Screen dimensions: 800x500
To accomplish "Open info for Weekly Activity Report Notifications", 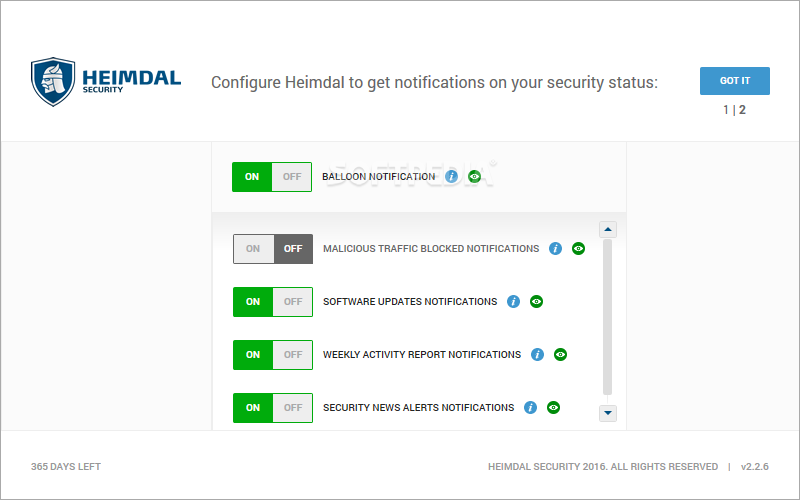I will point(537,354).
